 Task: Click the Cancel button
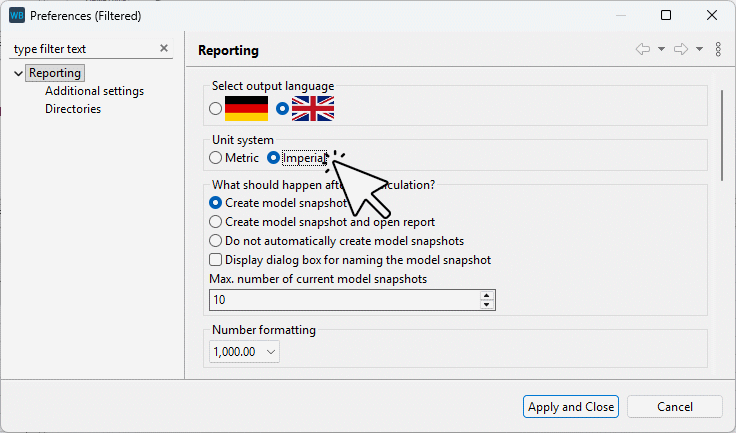coord(674,407)
